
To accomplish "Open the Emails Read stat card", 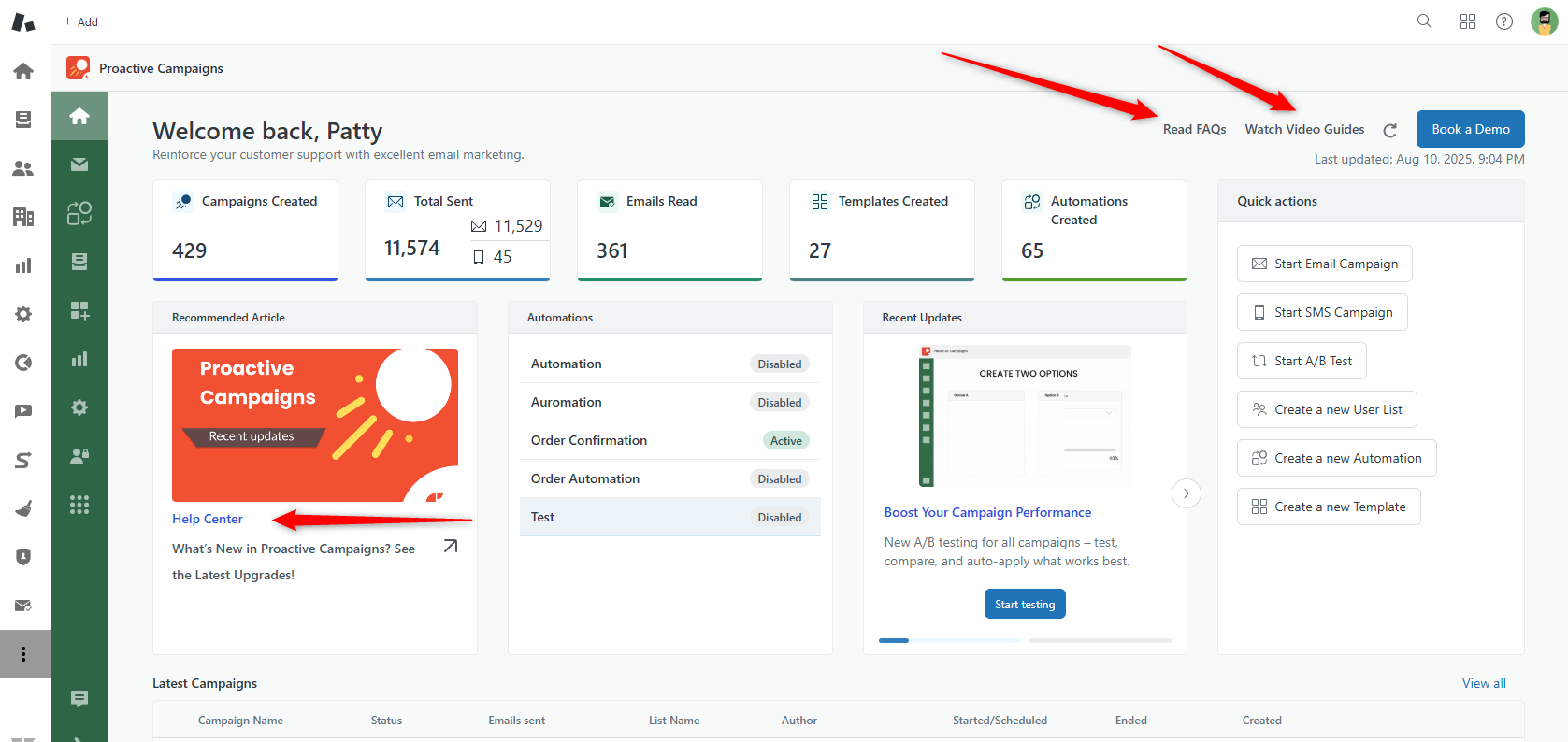I will pos(669,231).
